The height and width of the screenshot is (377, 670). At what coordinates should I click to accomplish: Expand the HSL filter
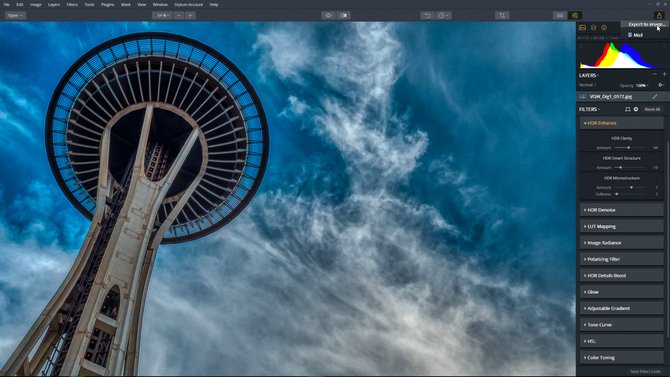pyautogui.click(x=622, y=341)
